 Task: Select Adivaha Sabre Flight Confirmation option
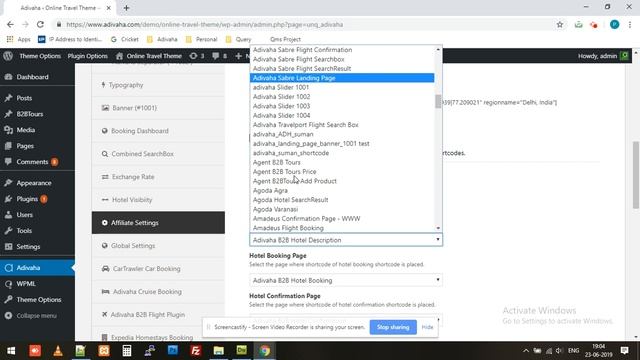click(342, 50)
